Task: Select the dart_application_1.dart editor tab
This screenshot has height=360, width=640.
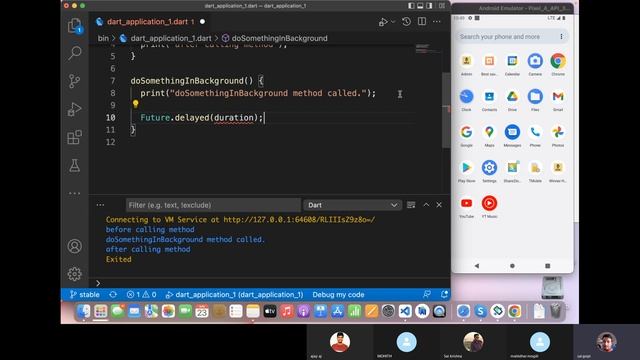Action: (150, 22)
